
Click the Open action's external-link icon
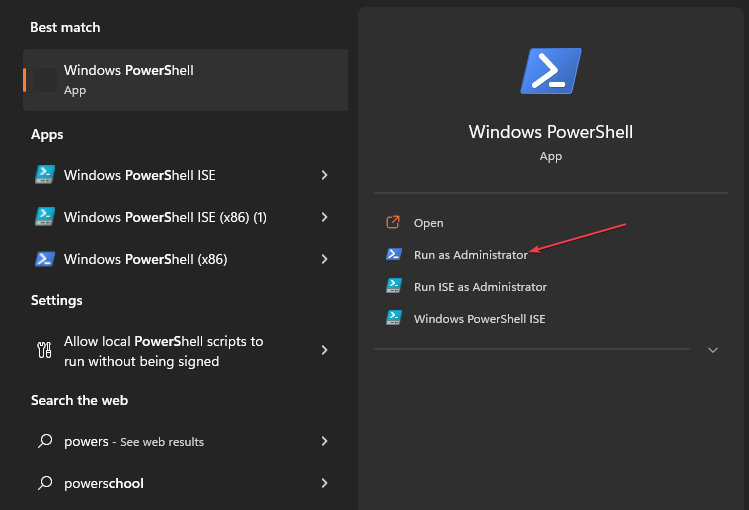click(x=394, y=223)
